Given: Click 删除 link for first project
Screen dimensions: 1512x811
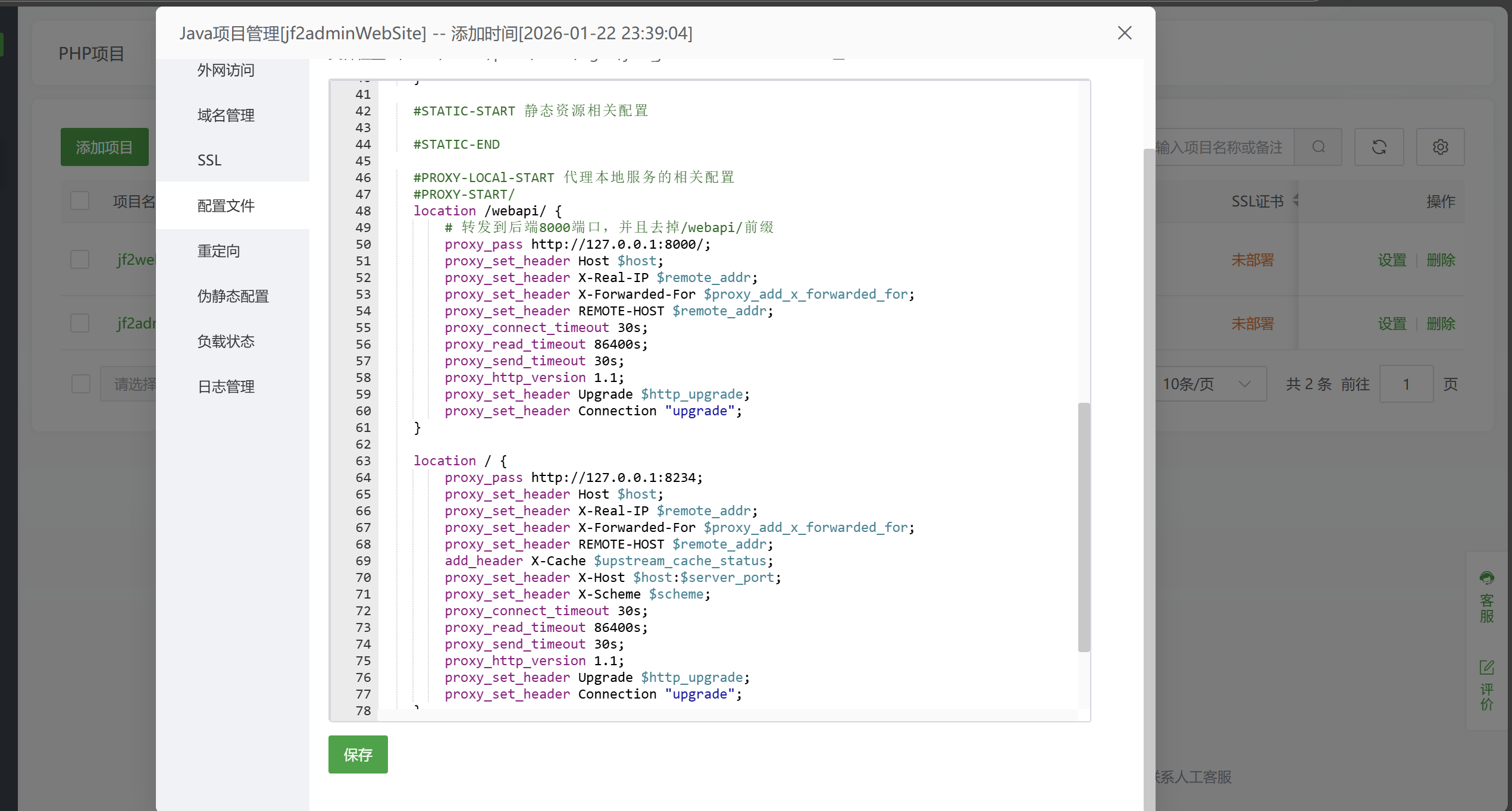Looking at the screenshot, I should point(1440,260).
